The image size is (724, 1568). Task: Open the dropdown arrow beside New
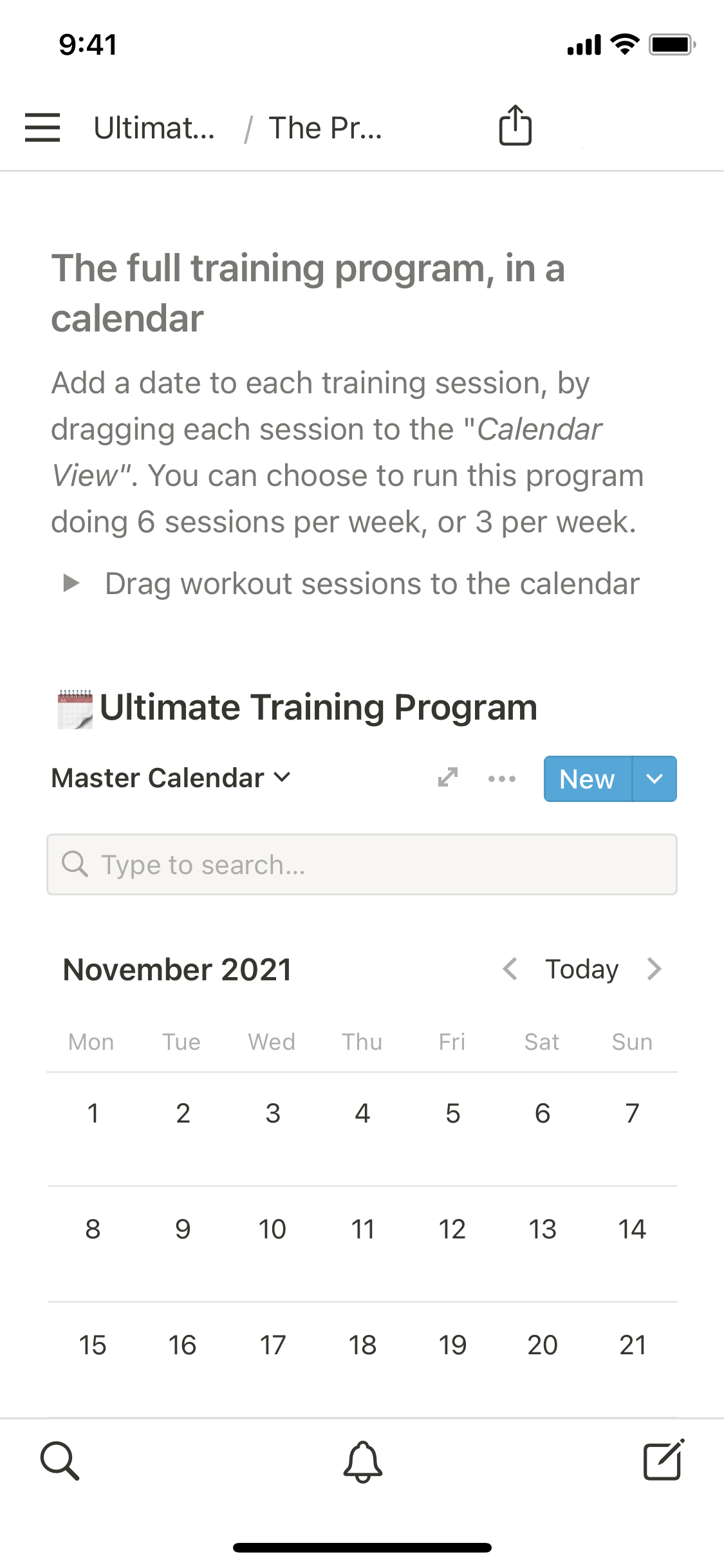click(654, 779)
